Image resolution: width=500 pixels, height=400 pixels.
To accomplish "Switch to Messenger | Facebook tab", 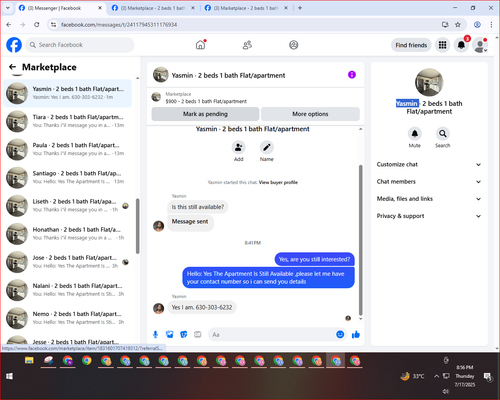I will (60, 8).
